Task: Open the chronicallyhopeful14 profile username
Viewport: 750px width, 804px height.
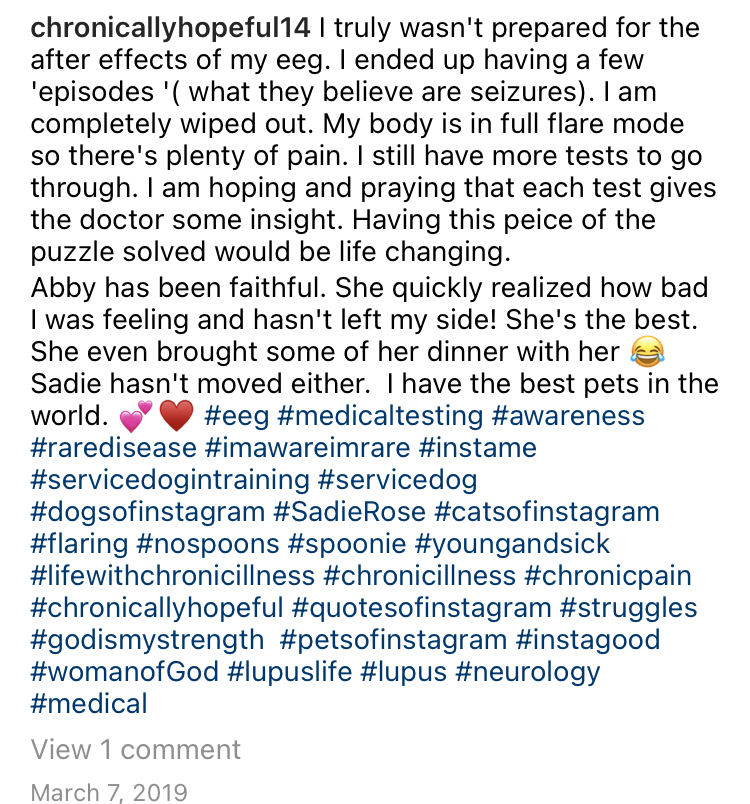Action: point(170,28)
